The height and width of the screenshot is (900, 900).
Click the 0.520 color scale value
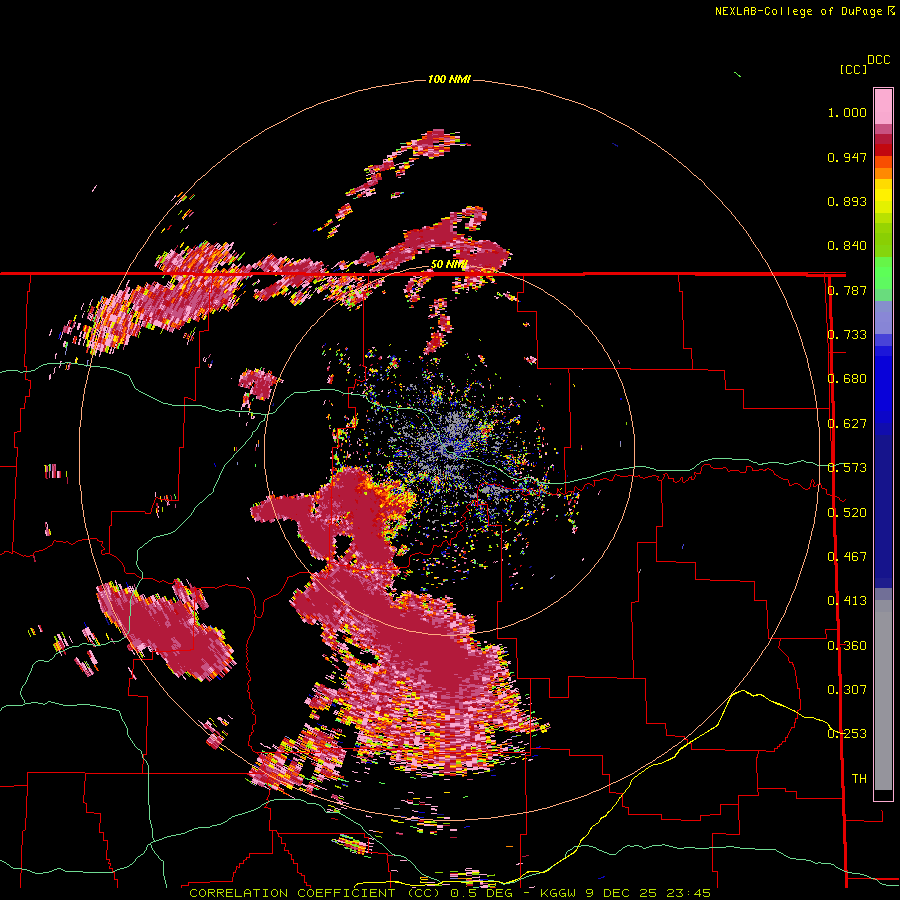tap(847, 513)
